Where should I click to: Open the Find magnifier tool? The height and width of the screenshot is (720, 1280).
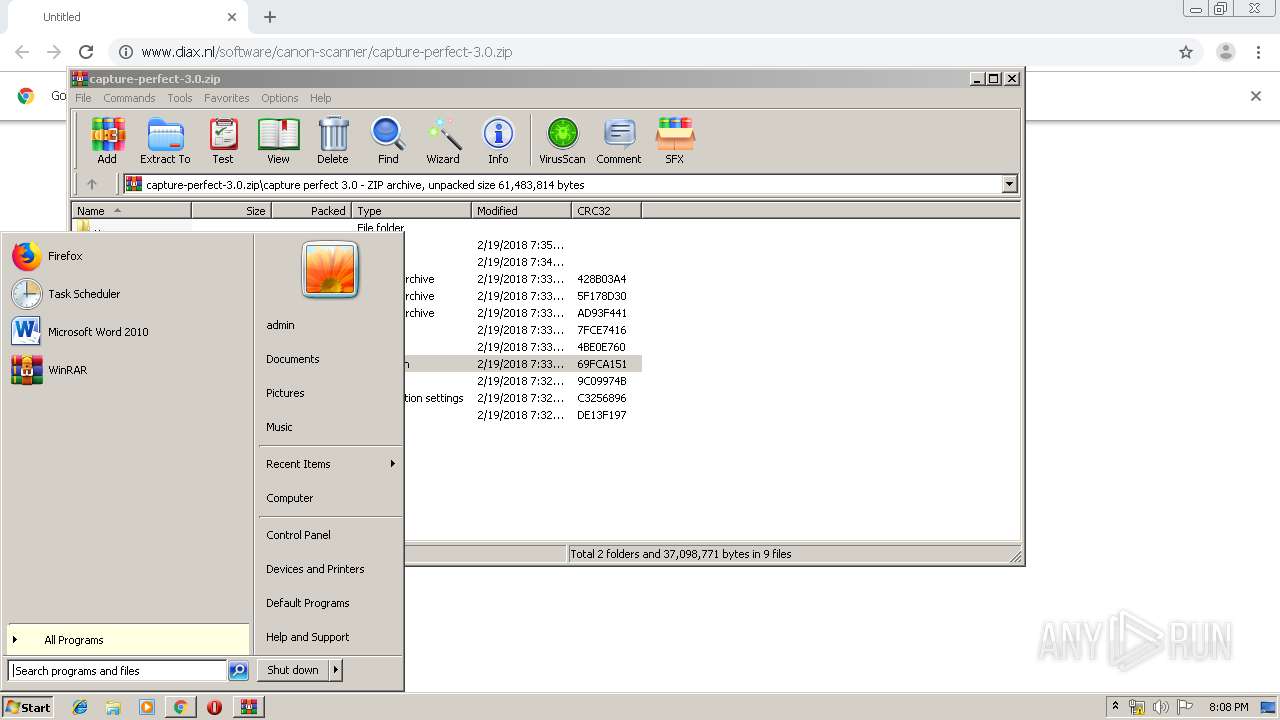(x=388, y=141)
